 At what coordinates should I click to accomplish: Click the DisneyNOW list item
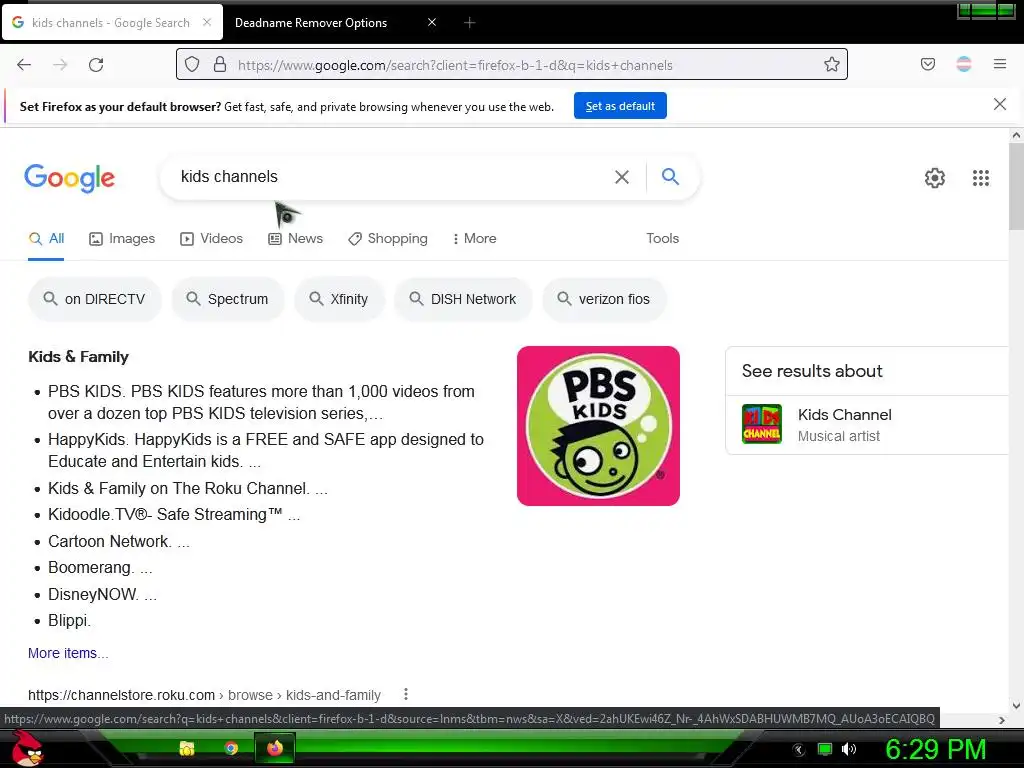103,594
